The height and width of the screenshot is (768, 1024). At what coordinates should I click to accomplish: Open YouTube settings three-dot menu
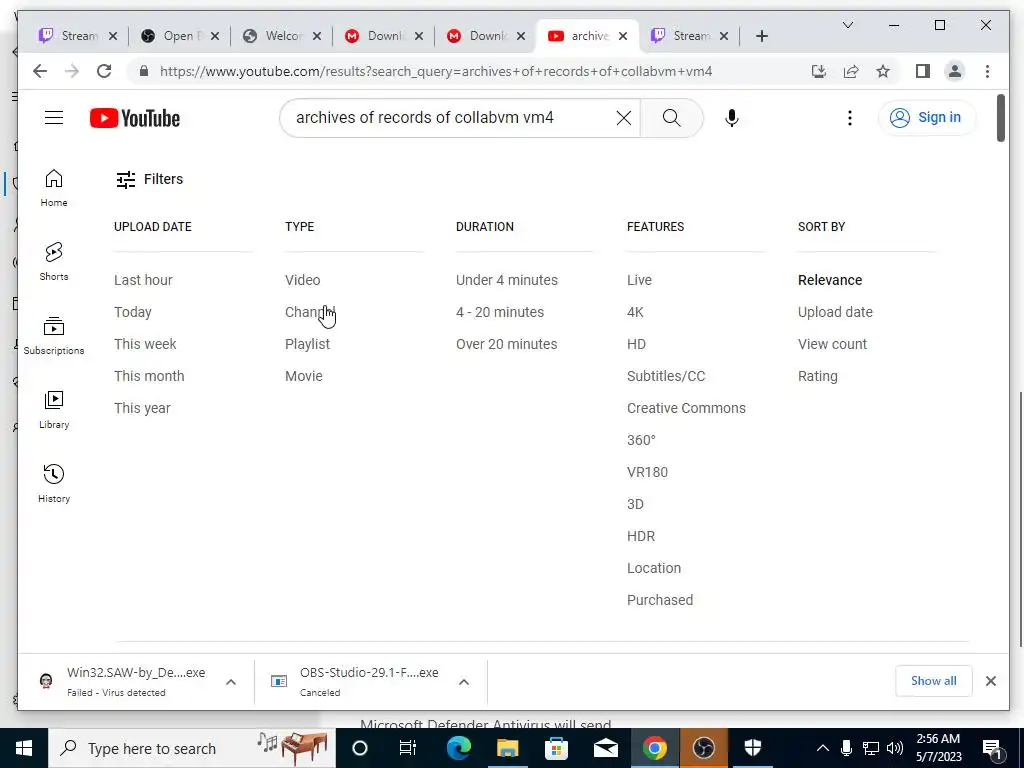[850, 118]
